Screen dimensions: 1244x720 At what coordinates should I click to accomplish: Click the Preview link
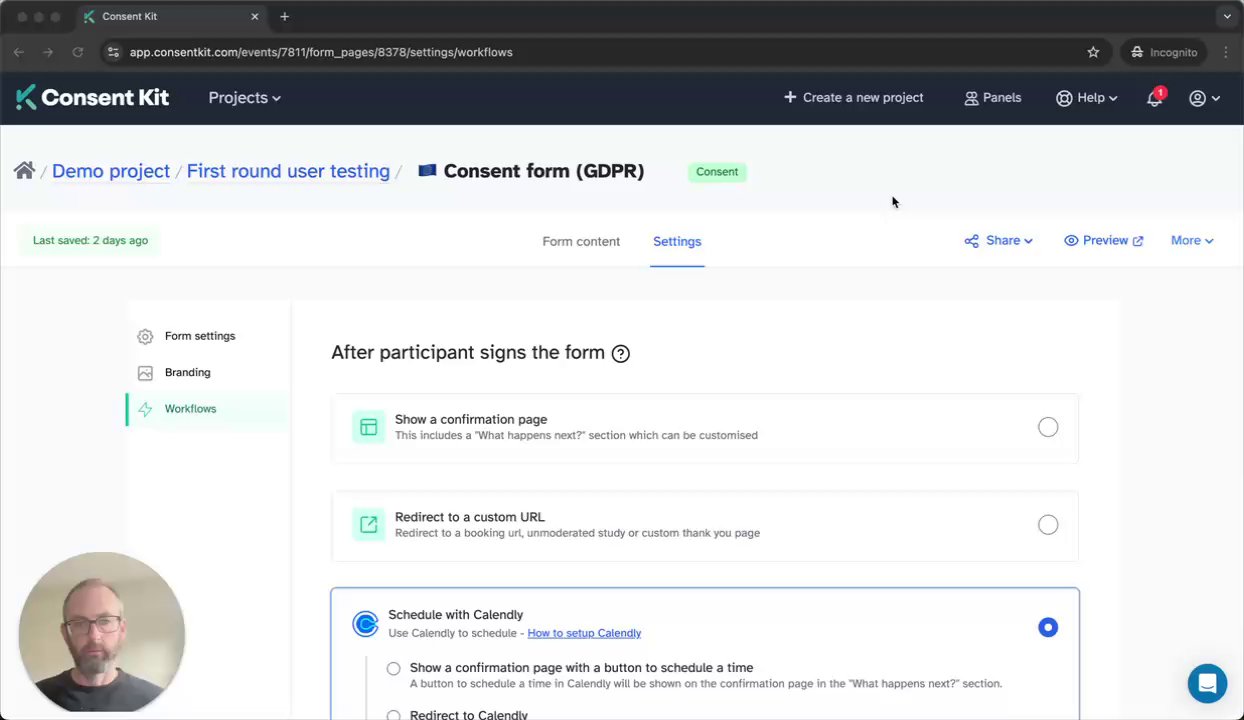click(x=1104, y=241)
